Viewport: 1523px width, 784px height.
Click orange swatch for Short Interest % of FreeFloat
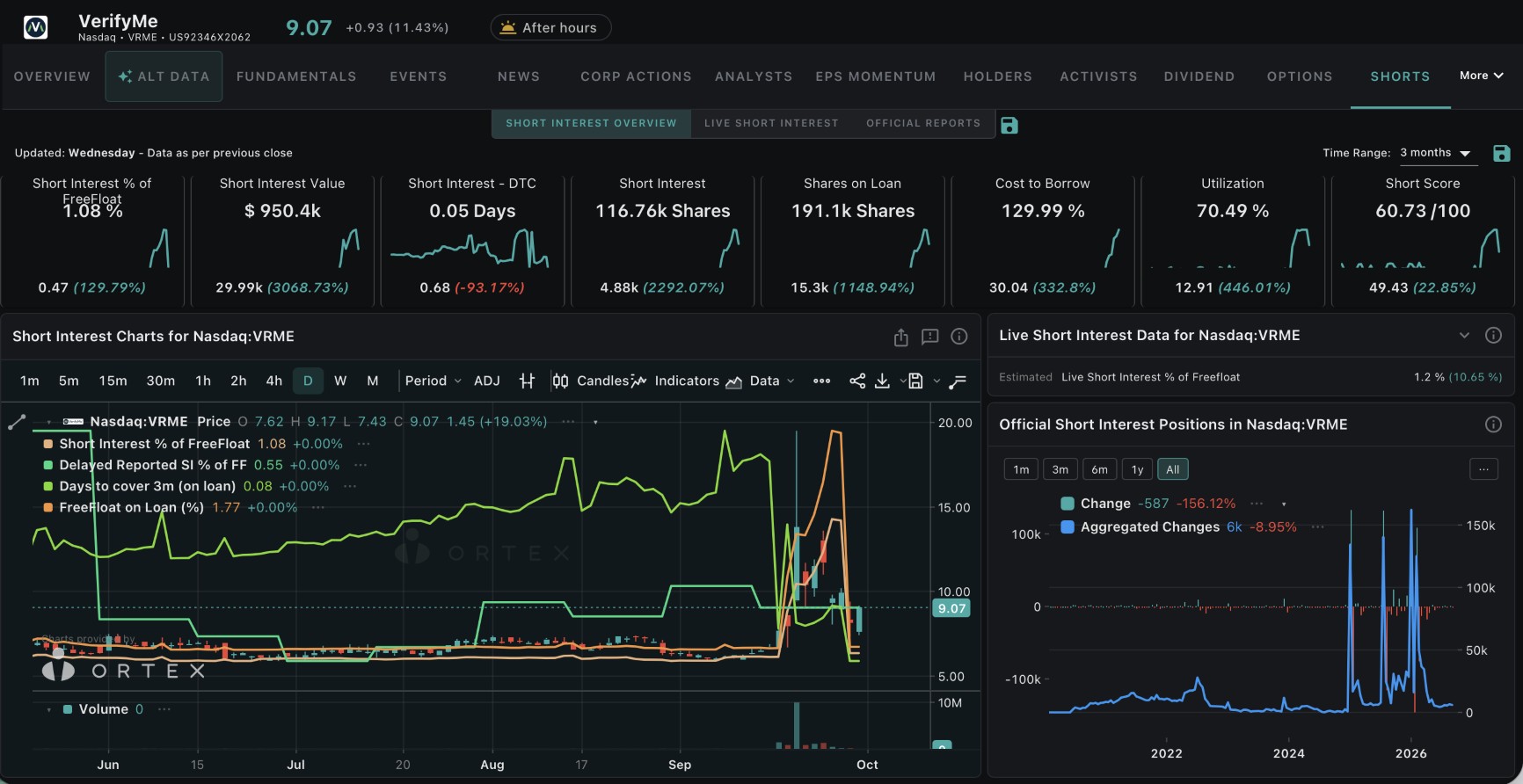(x=48, y=444)
